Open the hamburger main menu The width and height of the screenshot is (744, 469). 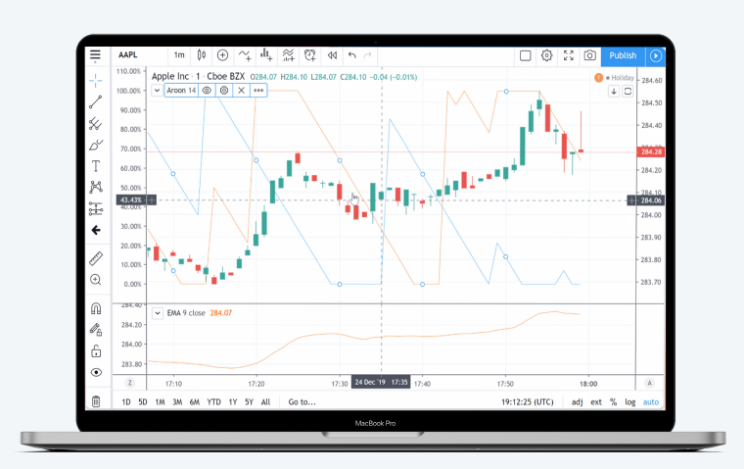[x=95, y=56]
